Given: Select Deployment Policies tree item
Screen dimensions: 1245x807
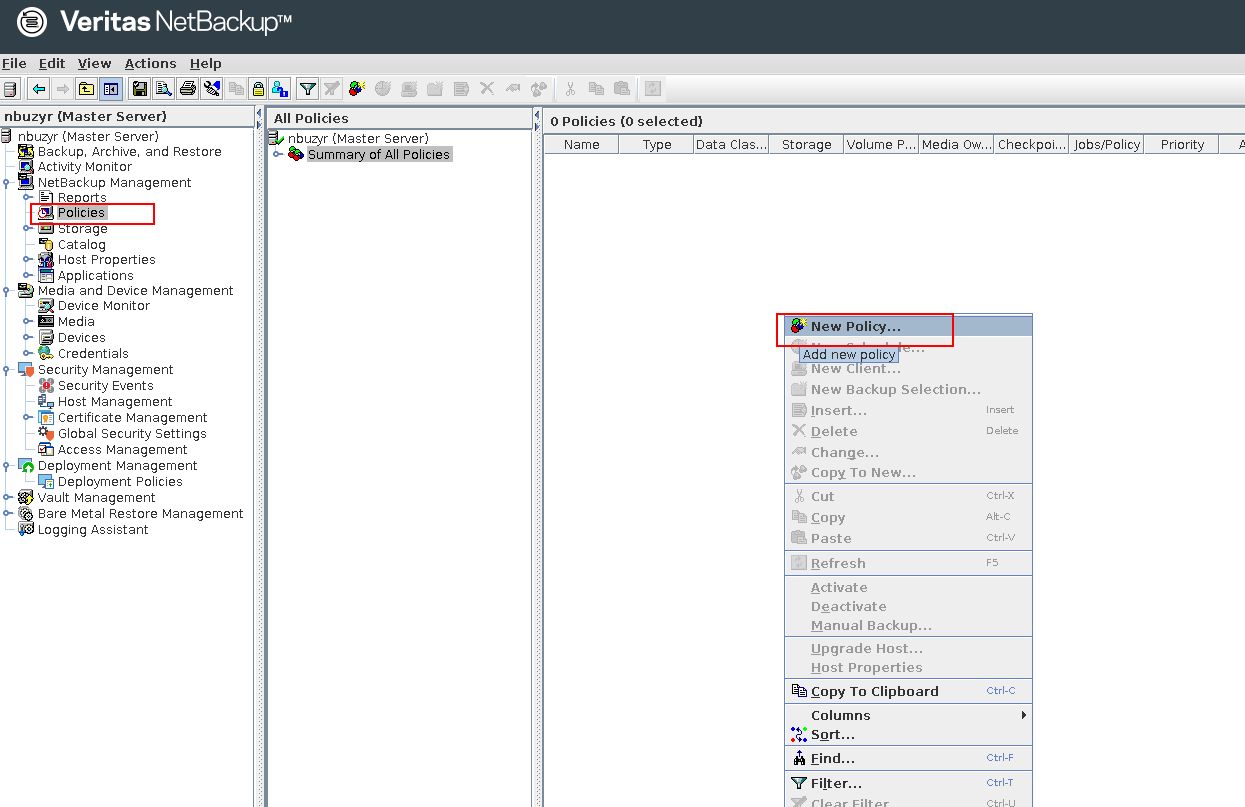Looking at the screenshot, I should 120,482.
